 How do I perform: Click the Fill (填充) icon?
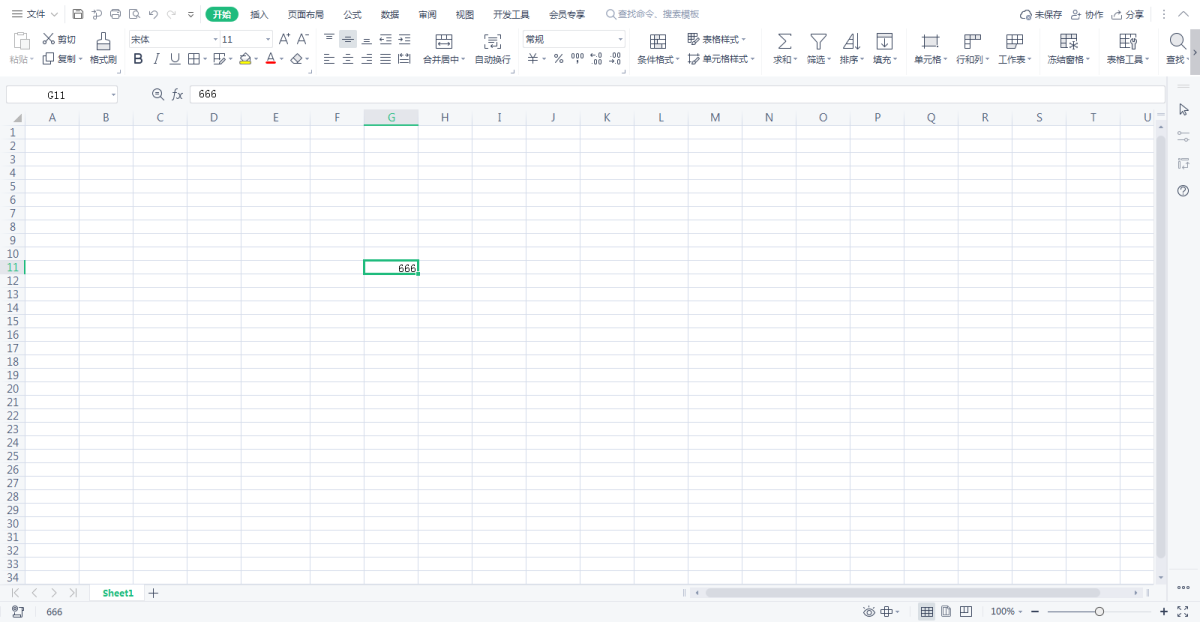coord(884,41)
